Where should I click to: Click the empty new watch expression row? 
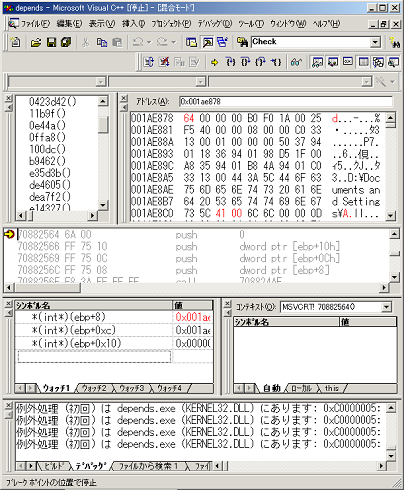94,357
